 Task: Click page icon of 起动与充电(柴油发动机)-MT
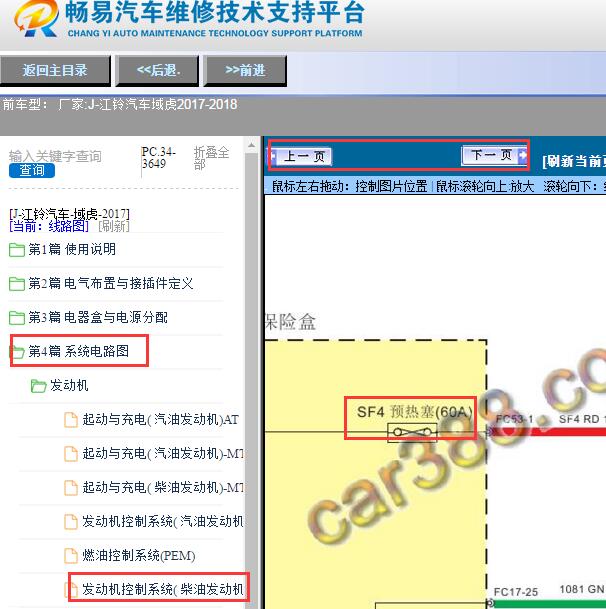click(x=71, y=487)
